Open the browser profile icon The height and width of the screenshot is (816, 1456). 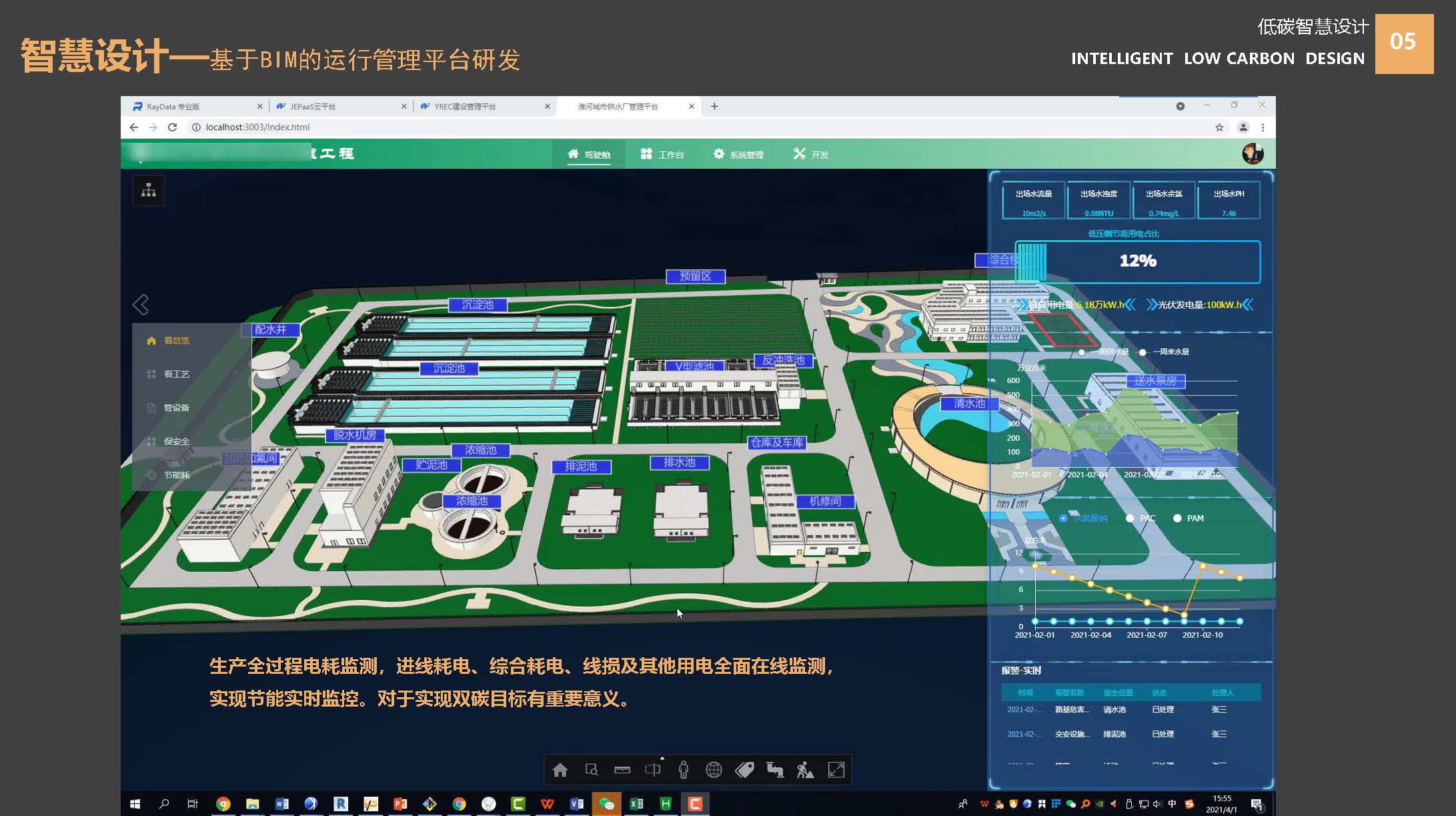pos(1243,127)
